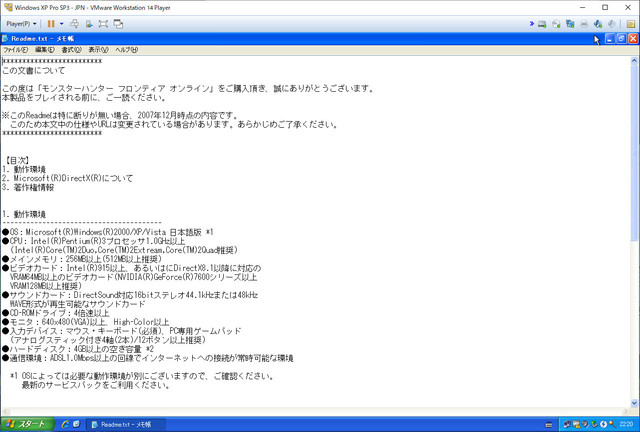Viewport: 640px width, 432px height.
Task: Open the 編集(E) menu in Notepad
Action: click(44, 49)
